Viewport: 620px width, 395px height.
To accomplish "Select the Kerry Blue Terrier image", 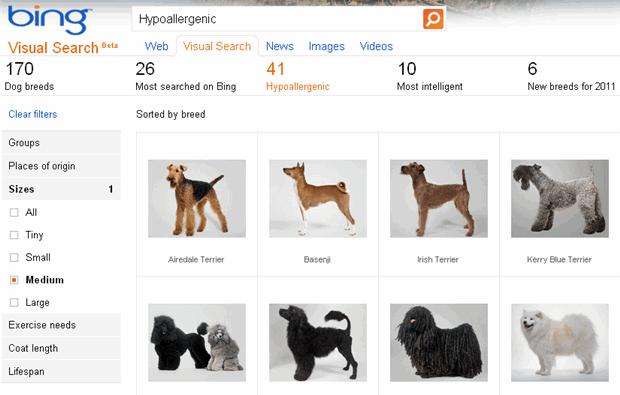I will (560, 198).
